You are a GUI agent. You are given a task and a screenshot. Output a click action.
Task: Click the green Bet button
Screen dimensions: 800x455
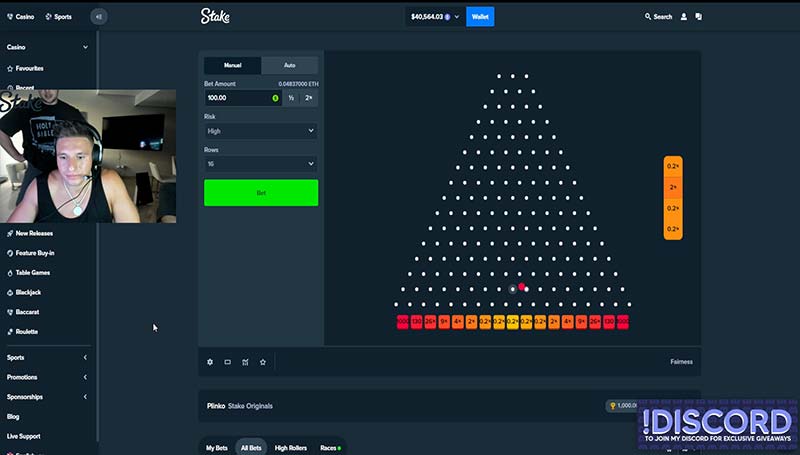point(261,193)
